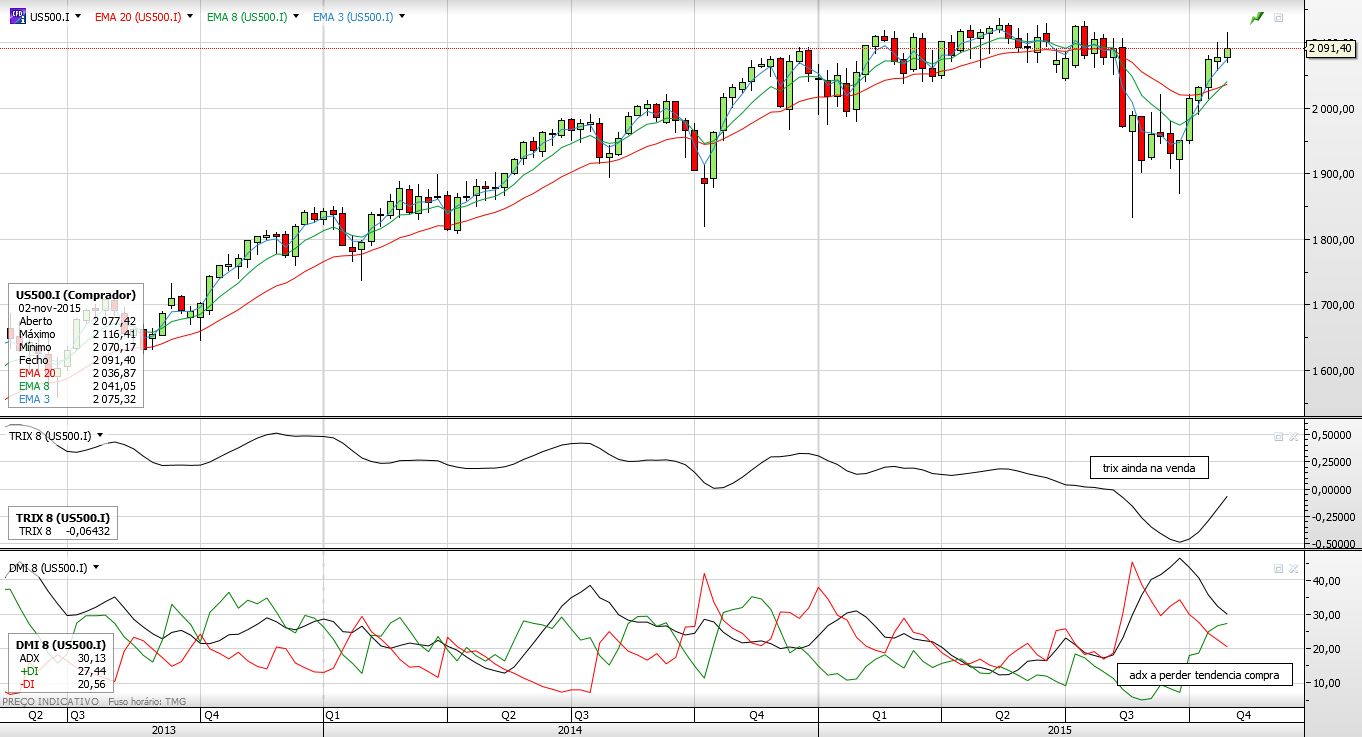Click the TRIX 8 value readout box
The width and height of the screenshot is (1362, 737).
tap(63, 524)
